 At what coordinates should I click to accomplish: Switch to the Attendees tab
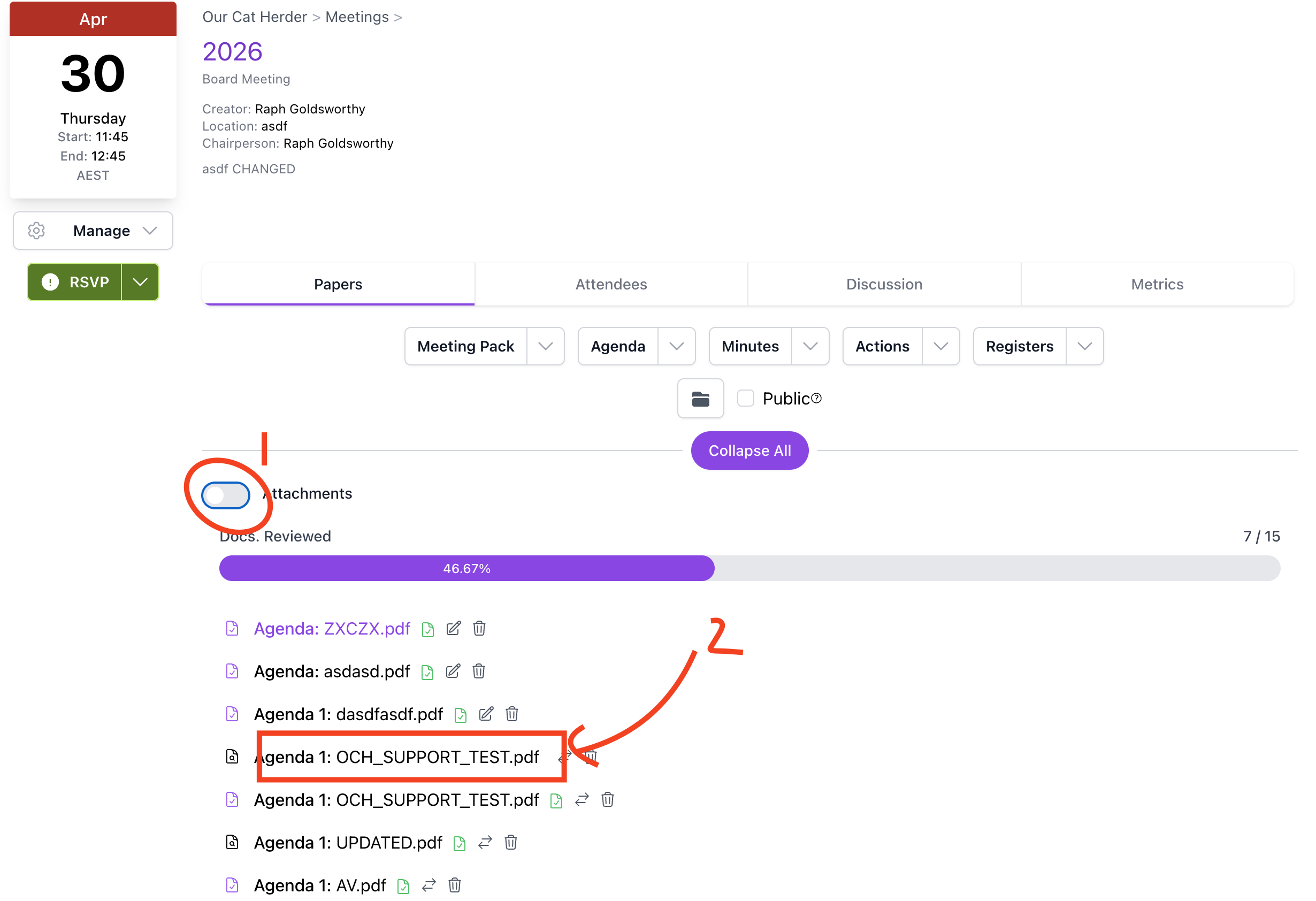pos(611,284)
